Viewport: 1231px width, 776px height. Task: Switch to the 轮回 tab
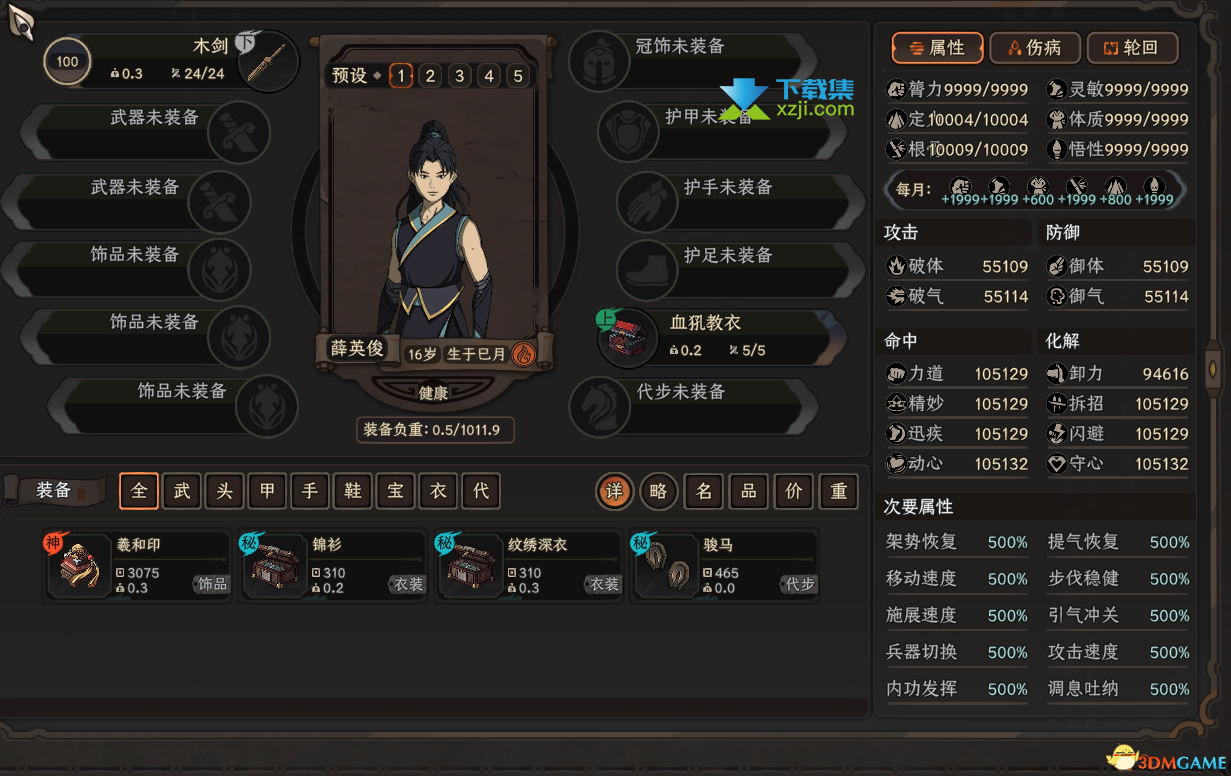1132,48
